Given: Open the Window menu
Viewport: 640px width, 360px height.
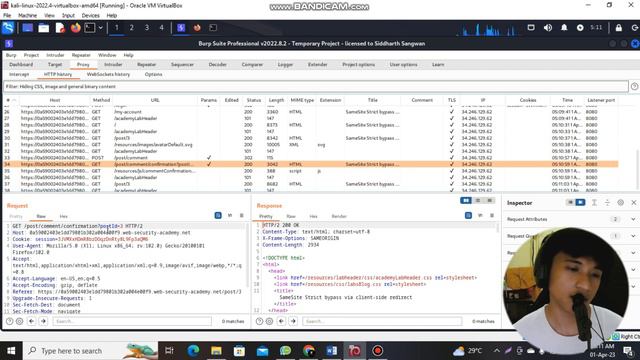Looking at the screenshot, I should pyautogui.click(x=107, y=55).
